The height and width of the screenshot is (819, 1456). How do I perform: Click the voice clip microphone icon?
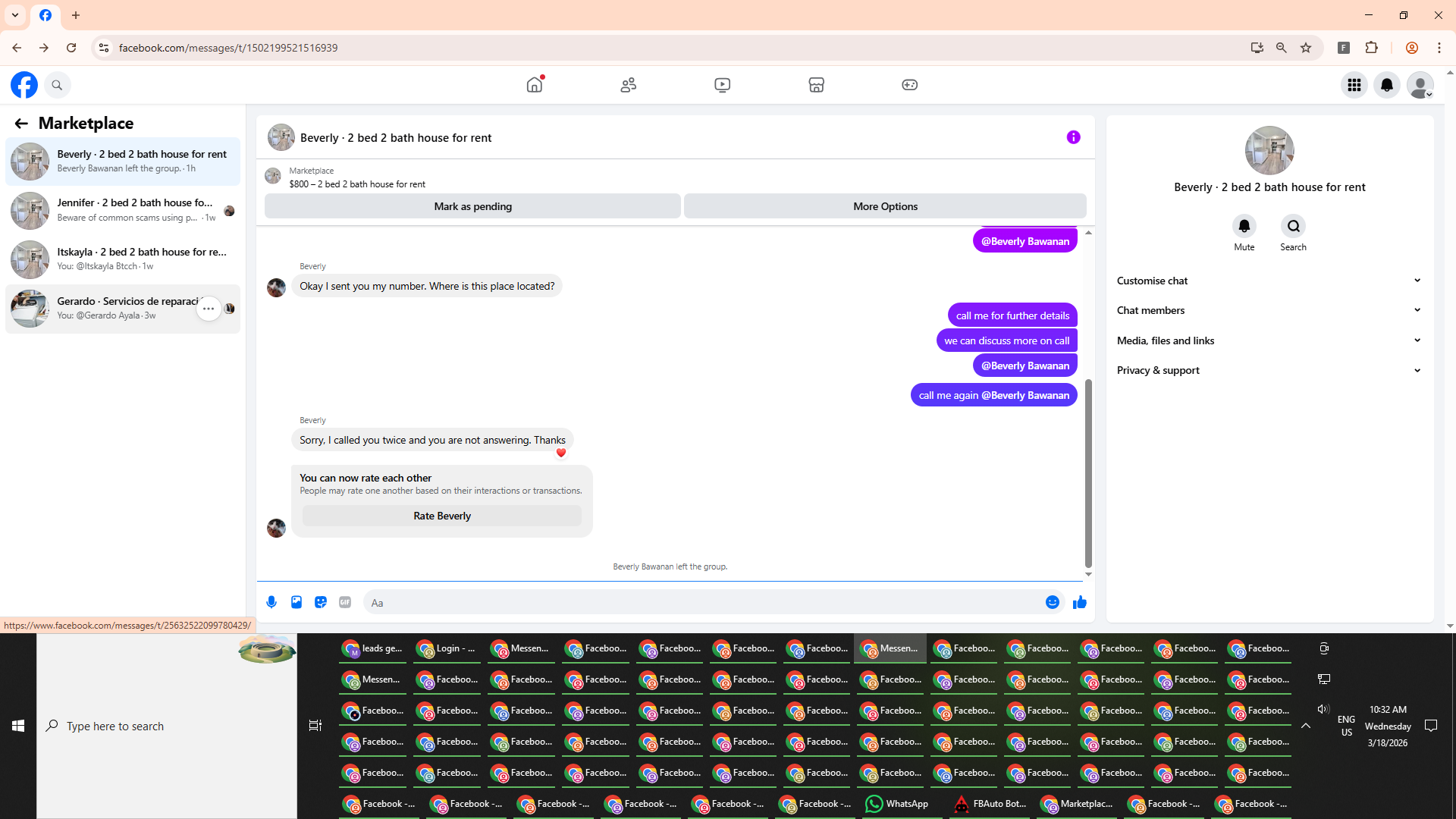coord(271,602)
